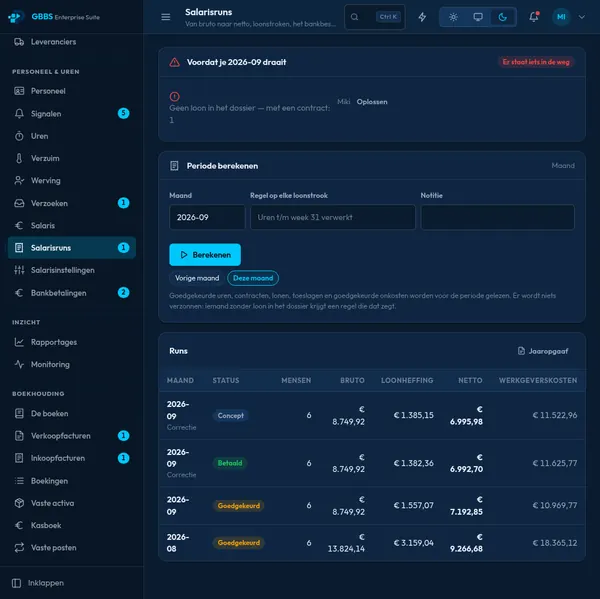Click the Regel op elke loonstrook field

point(333,217)
